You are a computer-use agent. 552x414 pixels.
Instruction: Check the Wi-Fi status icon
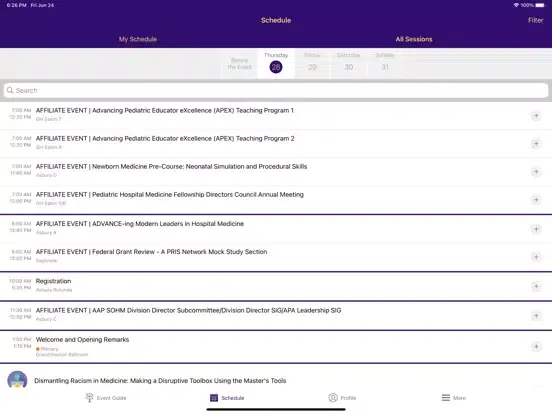coord(516,5)
